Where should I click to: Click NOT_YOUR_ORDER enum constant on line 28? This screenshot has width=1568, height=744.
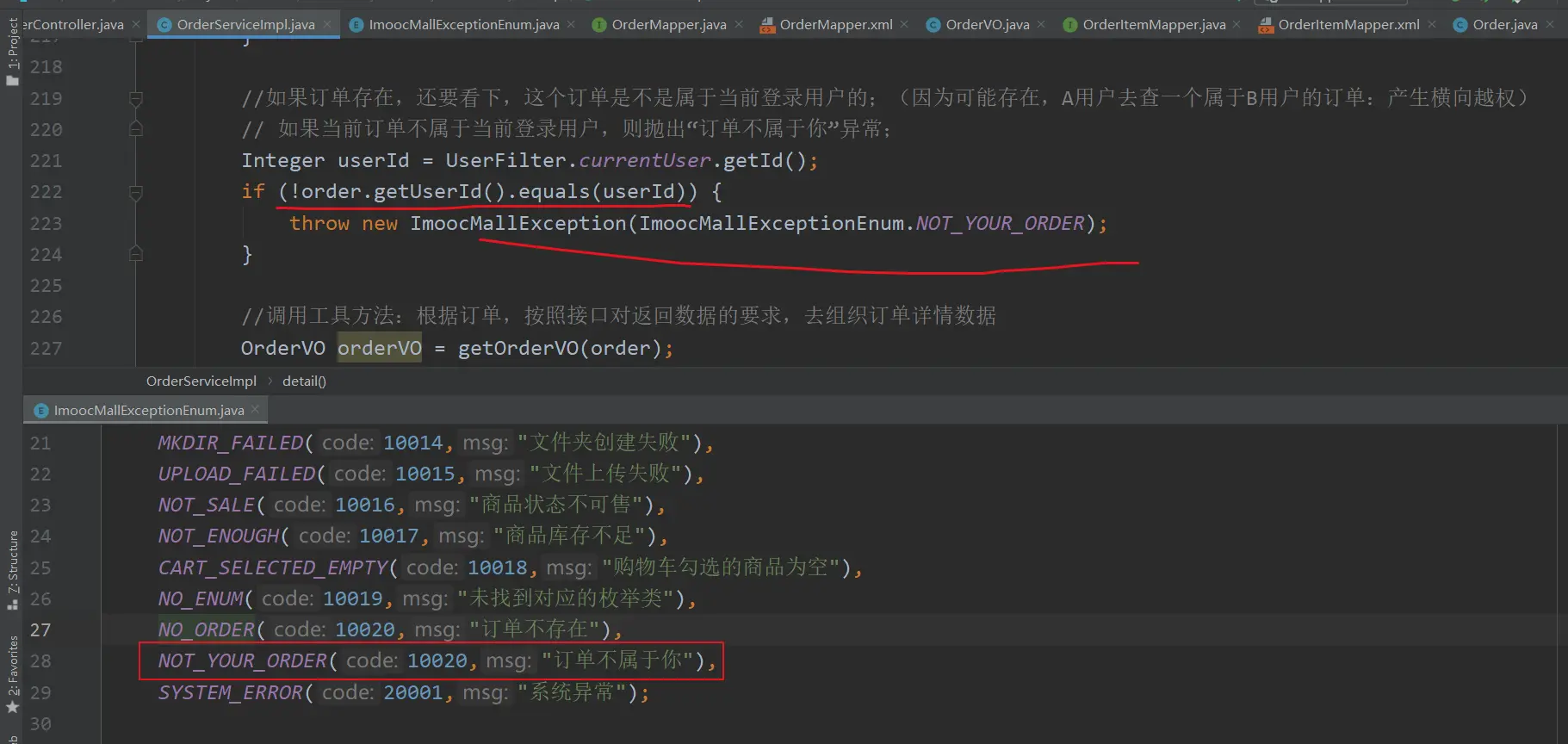[x=243, y=660]
